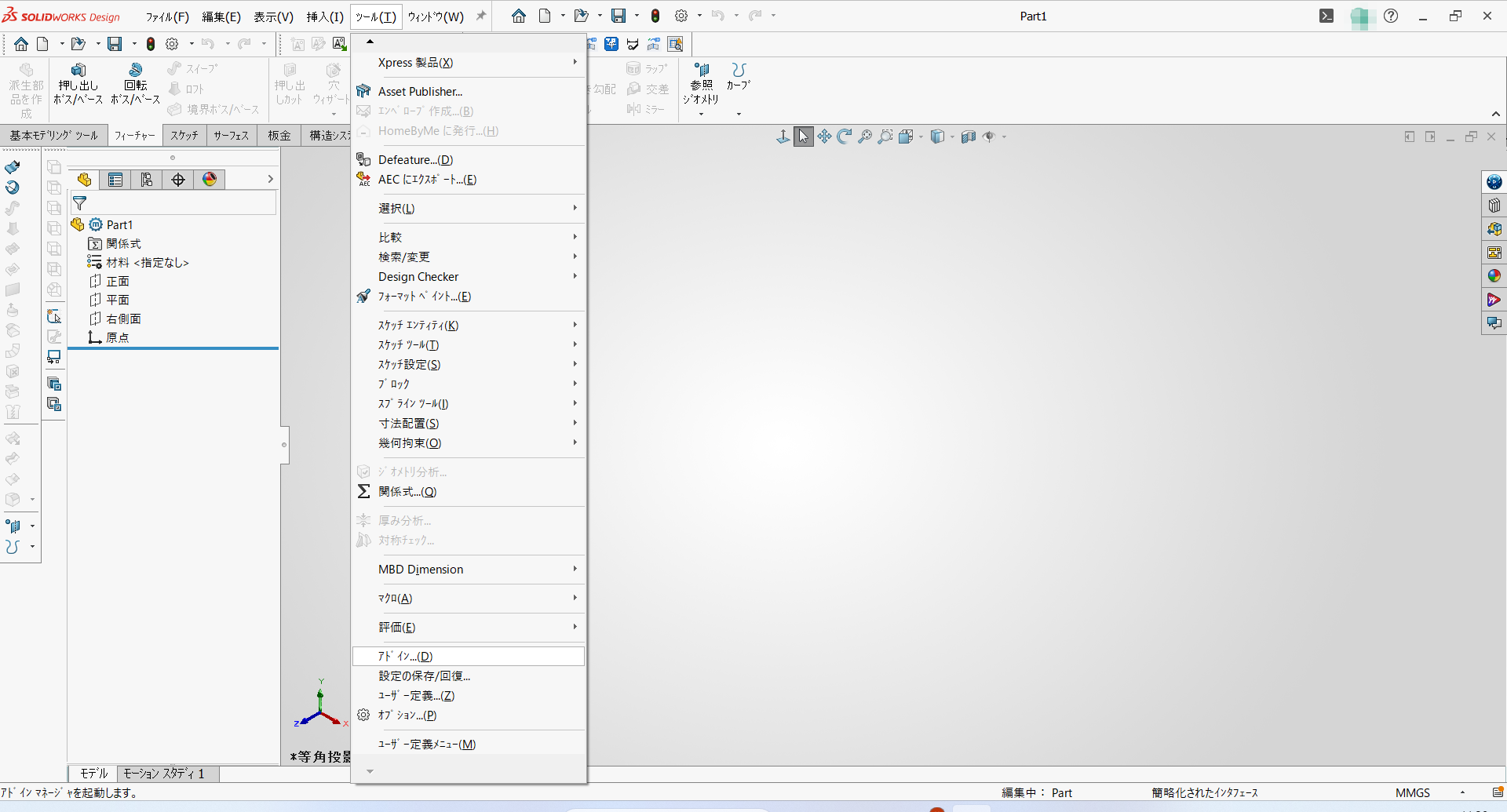This screenshot has height=812, width=1507.
Task: Collapse the ribbon with the chevron arrow
Action: click(x=1496, y=115)
